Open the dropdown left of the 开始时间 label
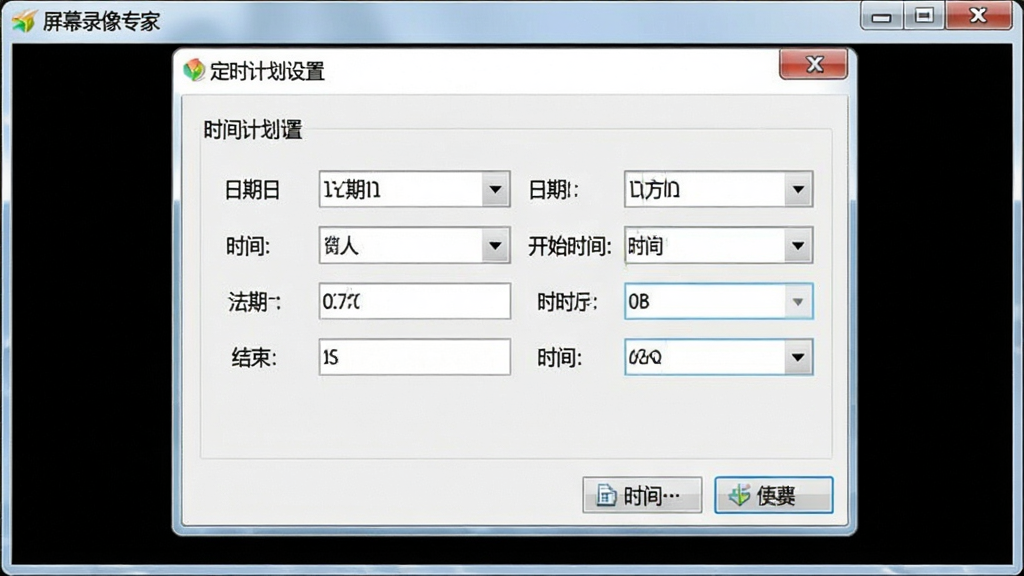Viewport: 1024px width, 576px height. pyautogui.click(x=495, y=246)
